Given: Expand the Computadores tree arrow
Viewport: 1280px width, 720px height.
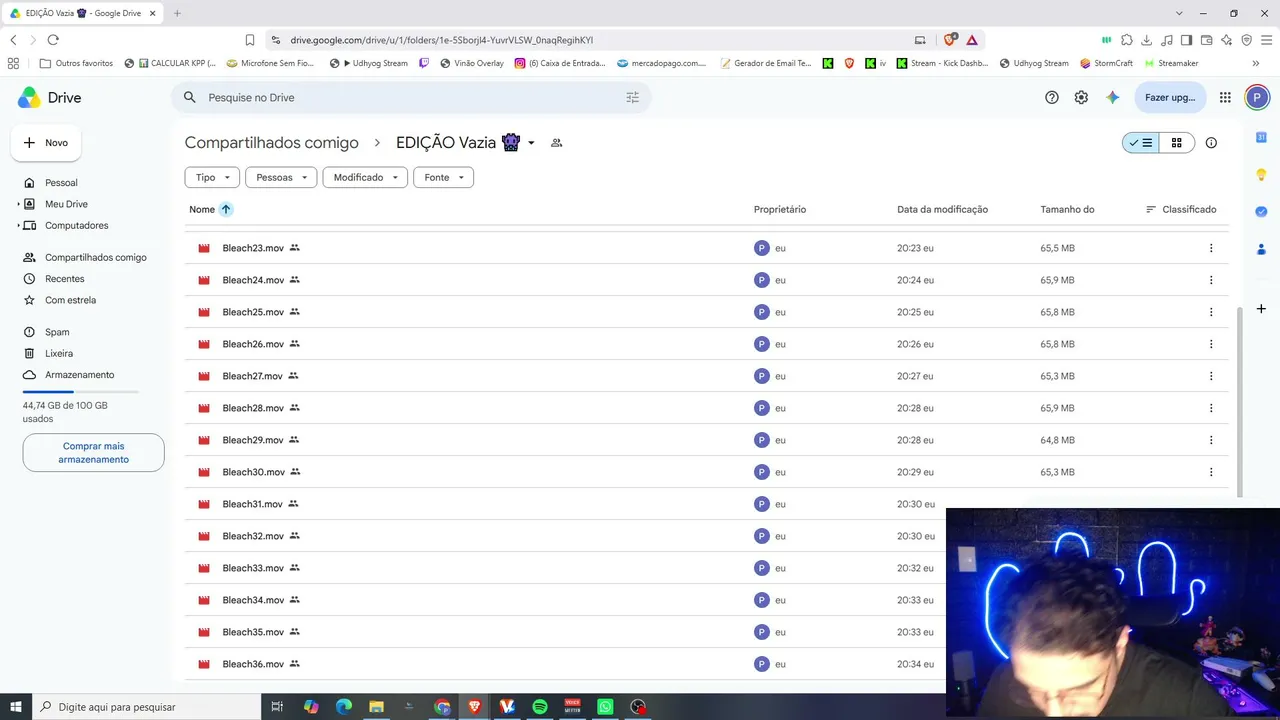Looking at the screenshot, I should (19, 226).
